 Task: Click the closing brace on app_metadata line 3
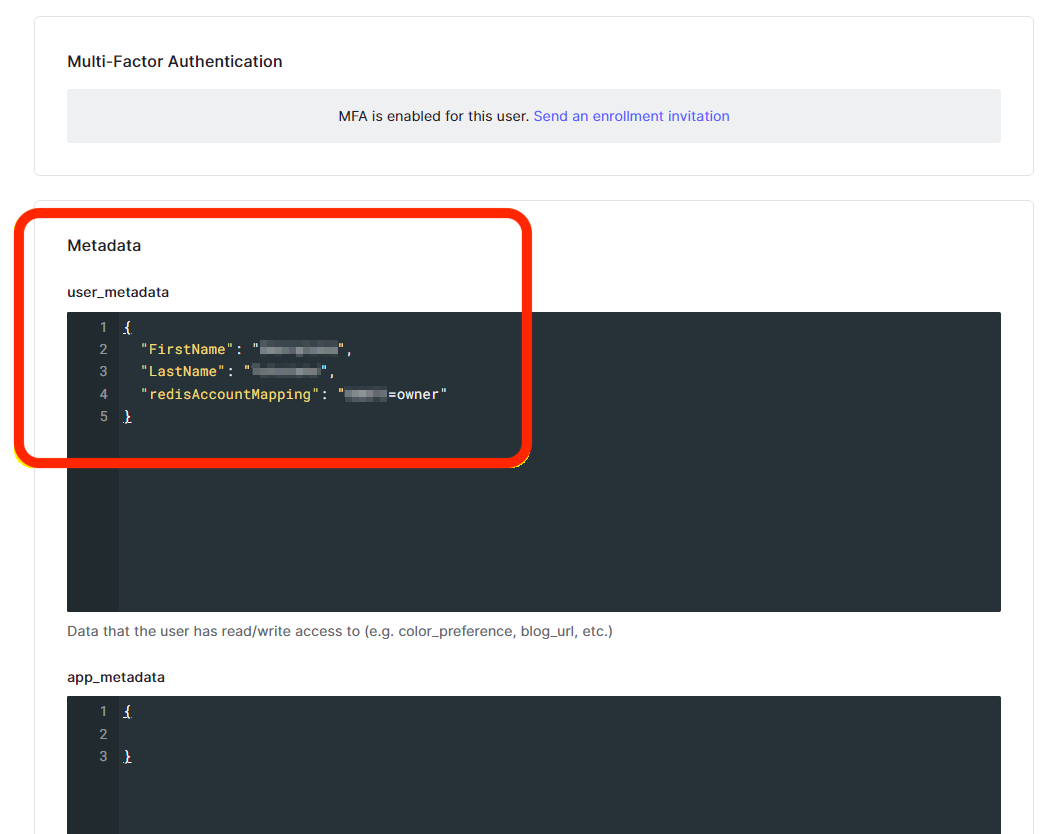click(x=127, y=757)
